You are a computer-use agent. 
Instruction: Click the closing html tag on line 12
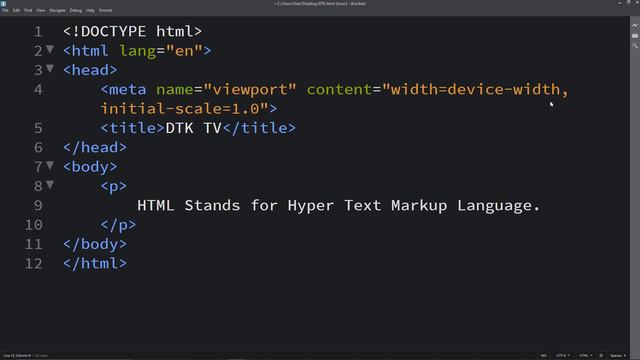tap(95, 263)
